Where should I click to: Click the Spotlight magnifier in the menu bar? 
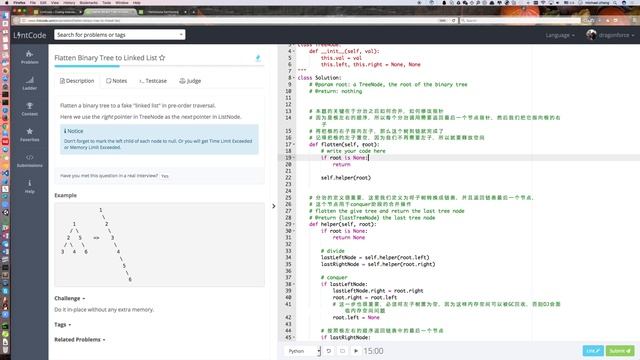(614, 2)
